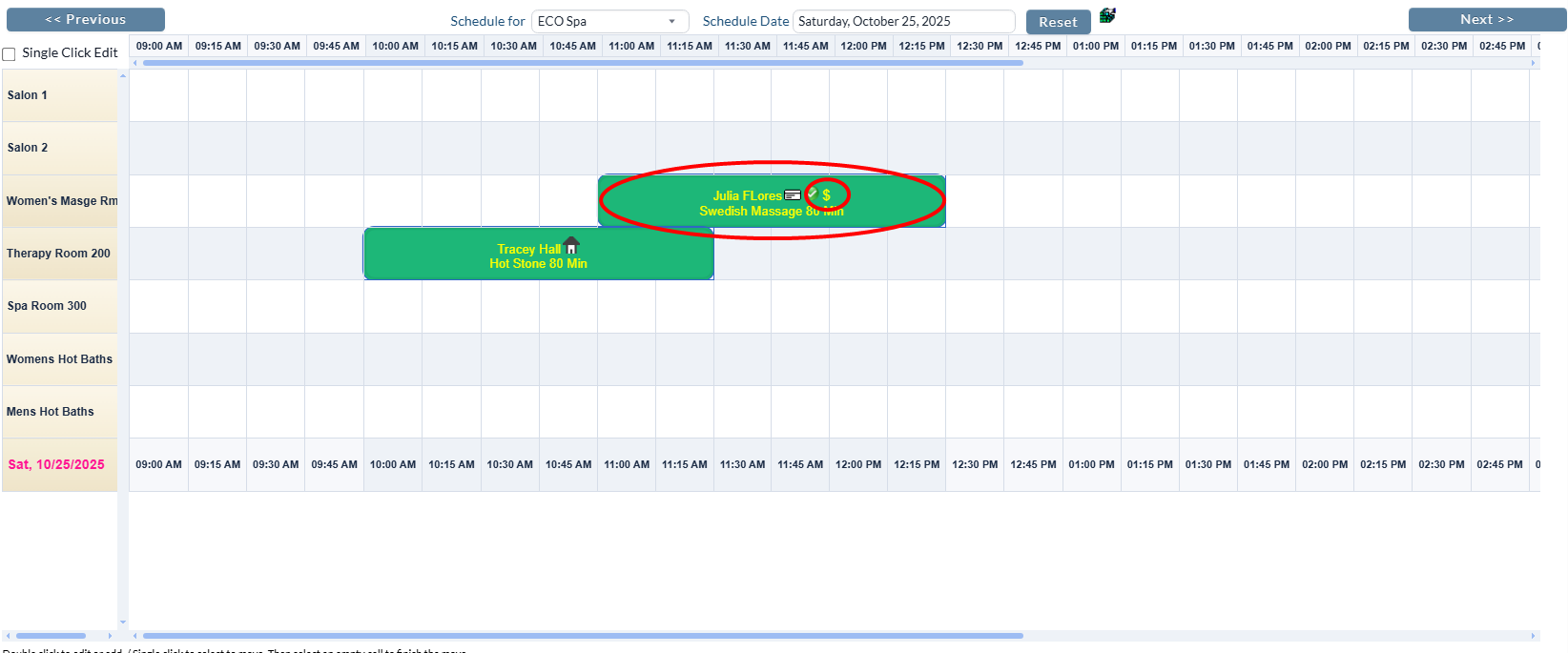Click the top horizontal scrollbar thumb above the grid

tap(583, 63)
